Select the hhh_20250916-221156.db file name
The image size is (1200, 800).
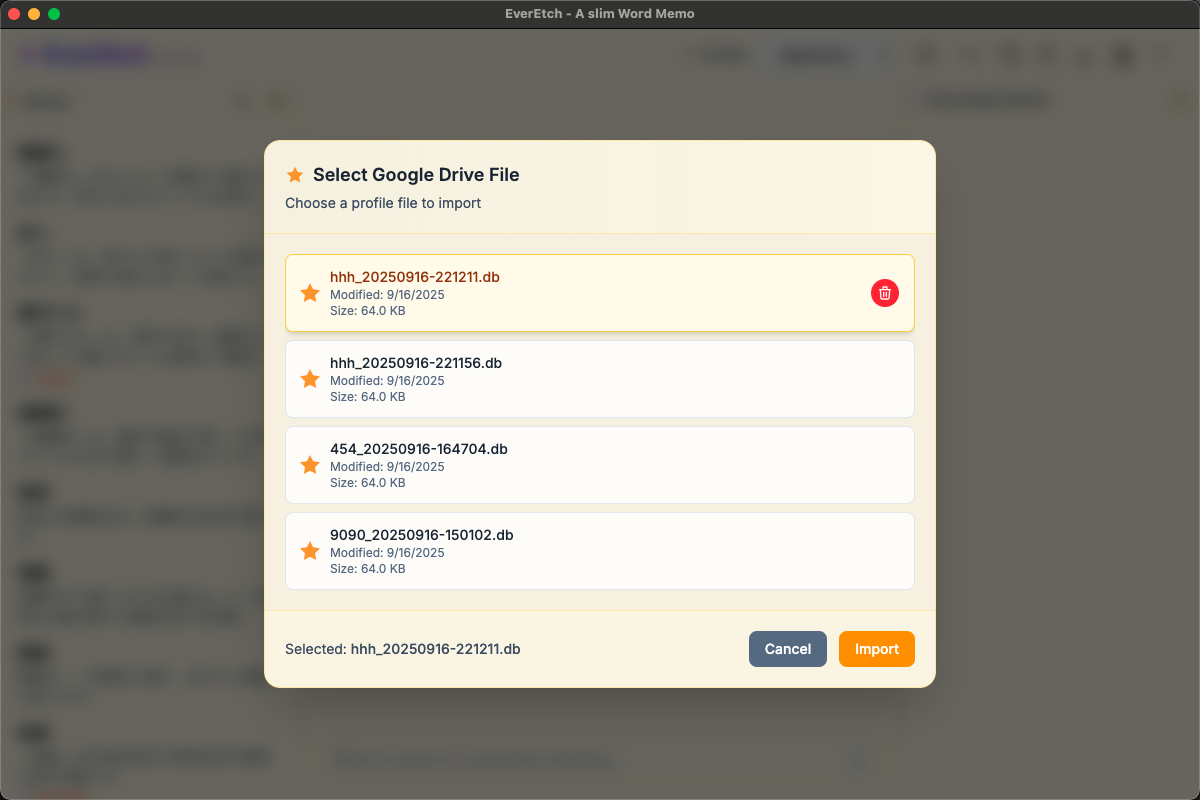click(x=415, y=363)
